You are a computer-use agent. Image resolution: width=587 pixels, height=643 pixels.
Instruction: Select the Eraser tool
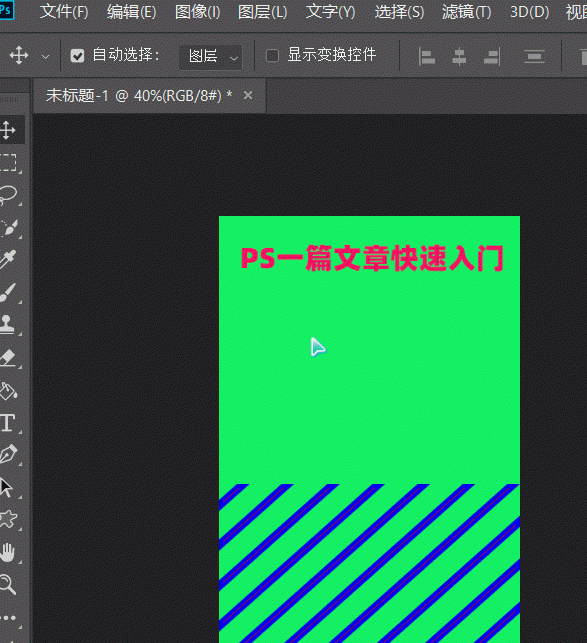(8, 357)
